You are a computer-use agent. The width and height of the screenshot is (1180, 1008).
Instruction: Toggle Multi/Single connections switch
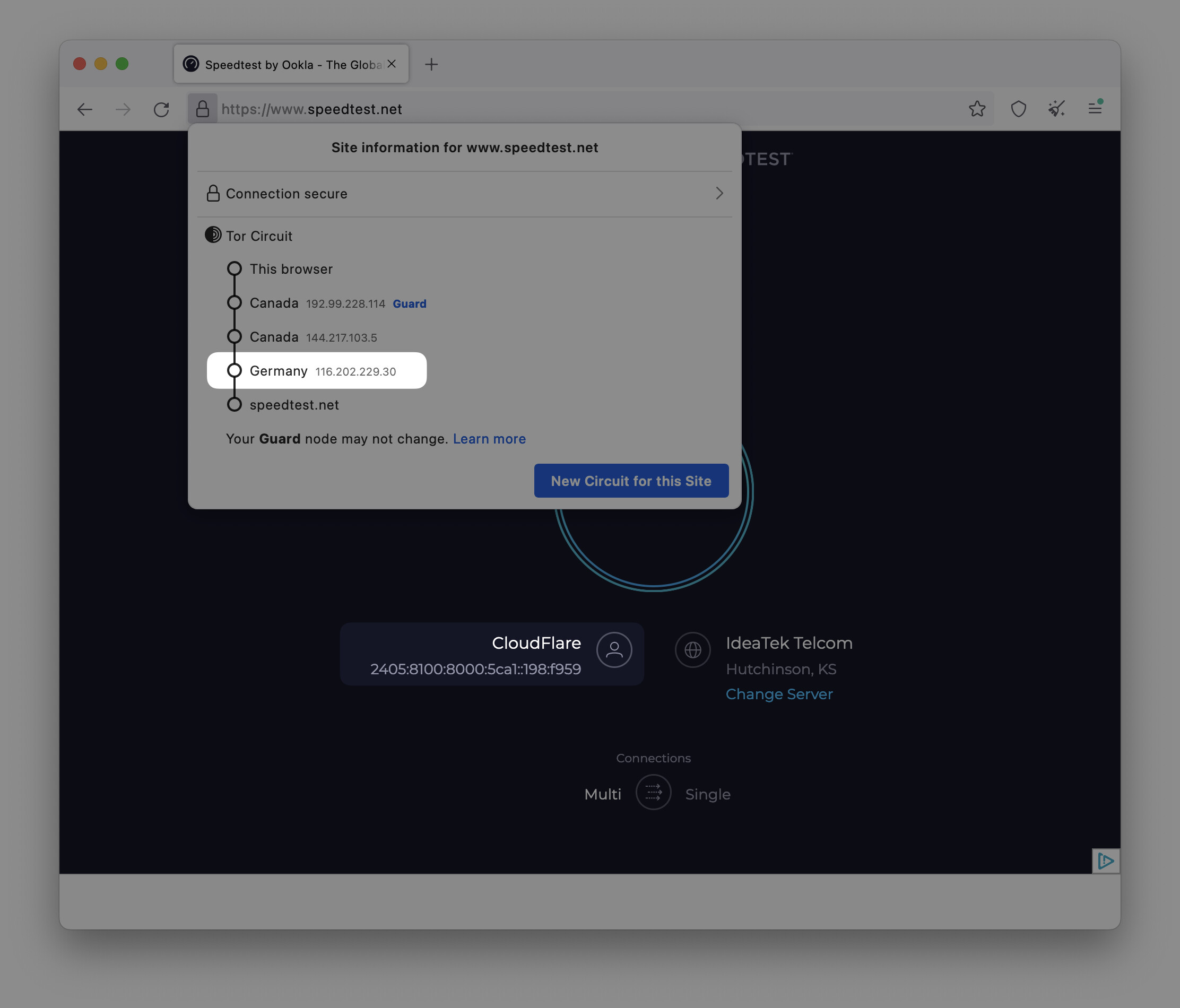(x=653, y=792)
